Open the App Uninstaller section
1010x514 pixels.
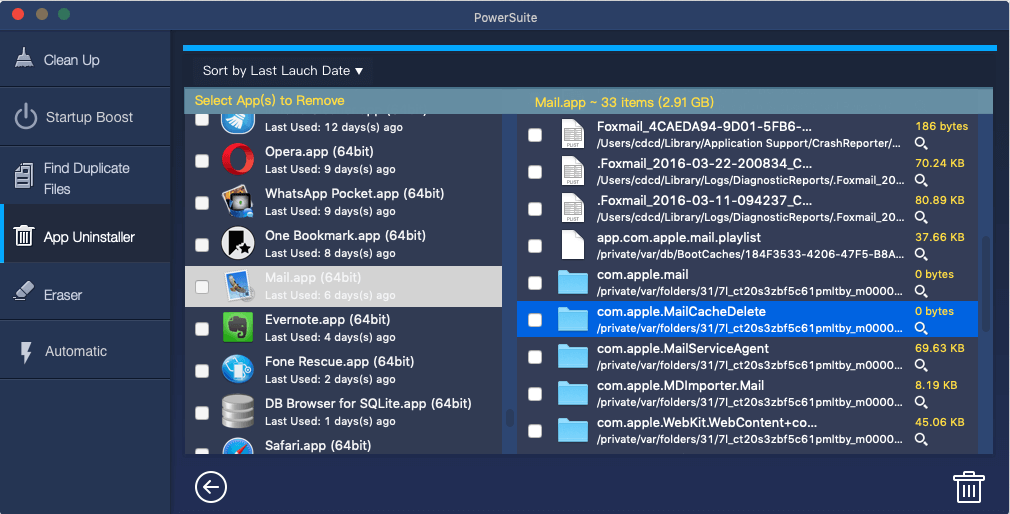[x=85, y=236]
